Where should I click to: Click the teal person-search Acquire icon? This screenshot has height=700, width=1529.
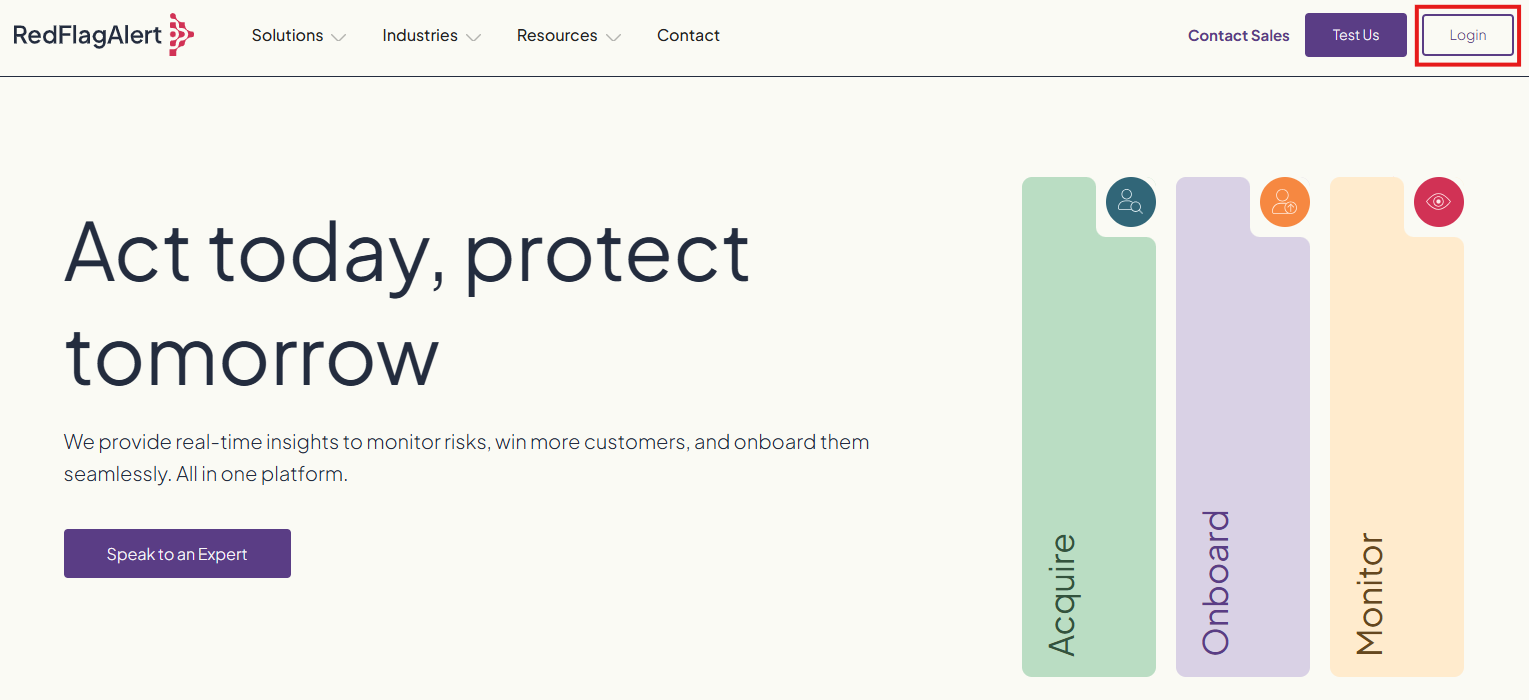click(1130, 202)
